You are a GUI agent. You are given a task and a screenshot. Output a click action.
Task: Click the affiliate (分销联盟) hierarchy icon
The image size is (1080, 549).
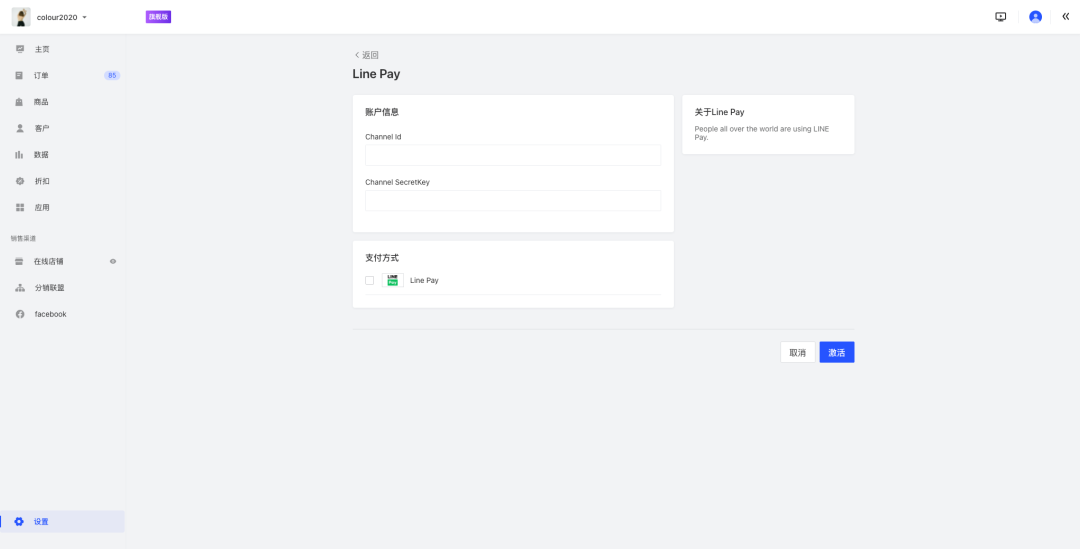pos(20,288)
